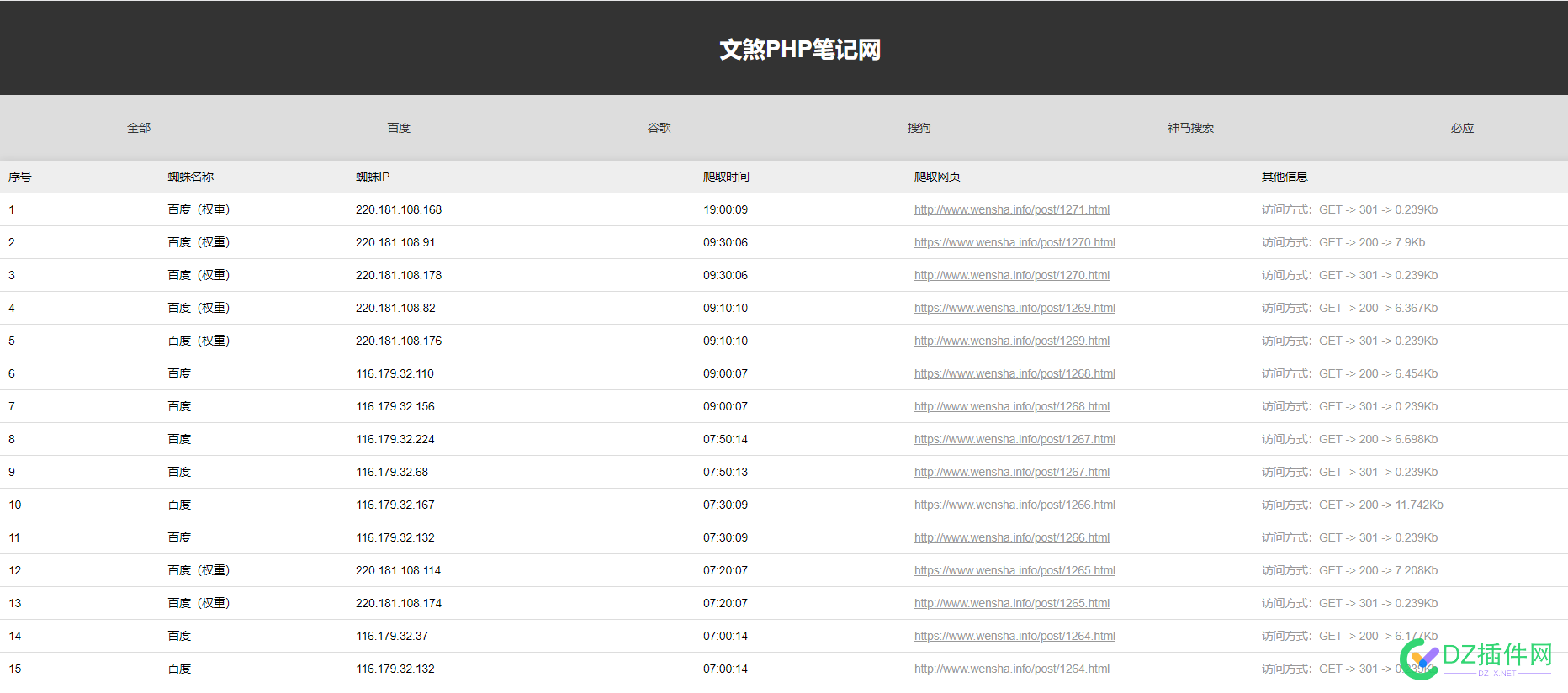Open the 全部 spider filter tab
The image size is (1568, 693).
click(x=139, y=128)
